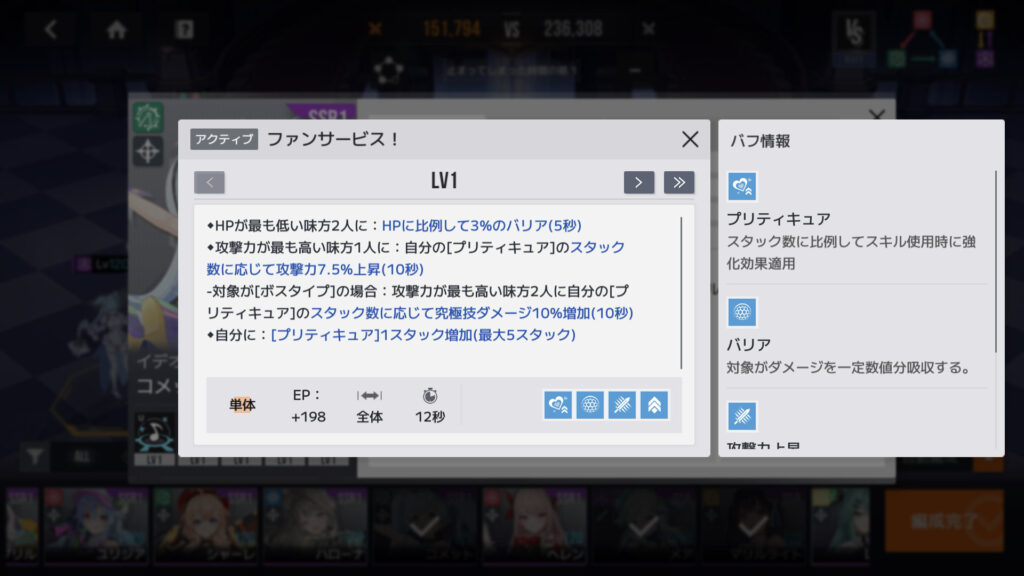Viewport: 1024px width, 576px height.
Task: Click the double-chevron upgrade buff icon in footer
Action: click(x=654, y=405)
